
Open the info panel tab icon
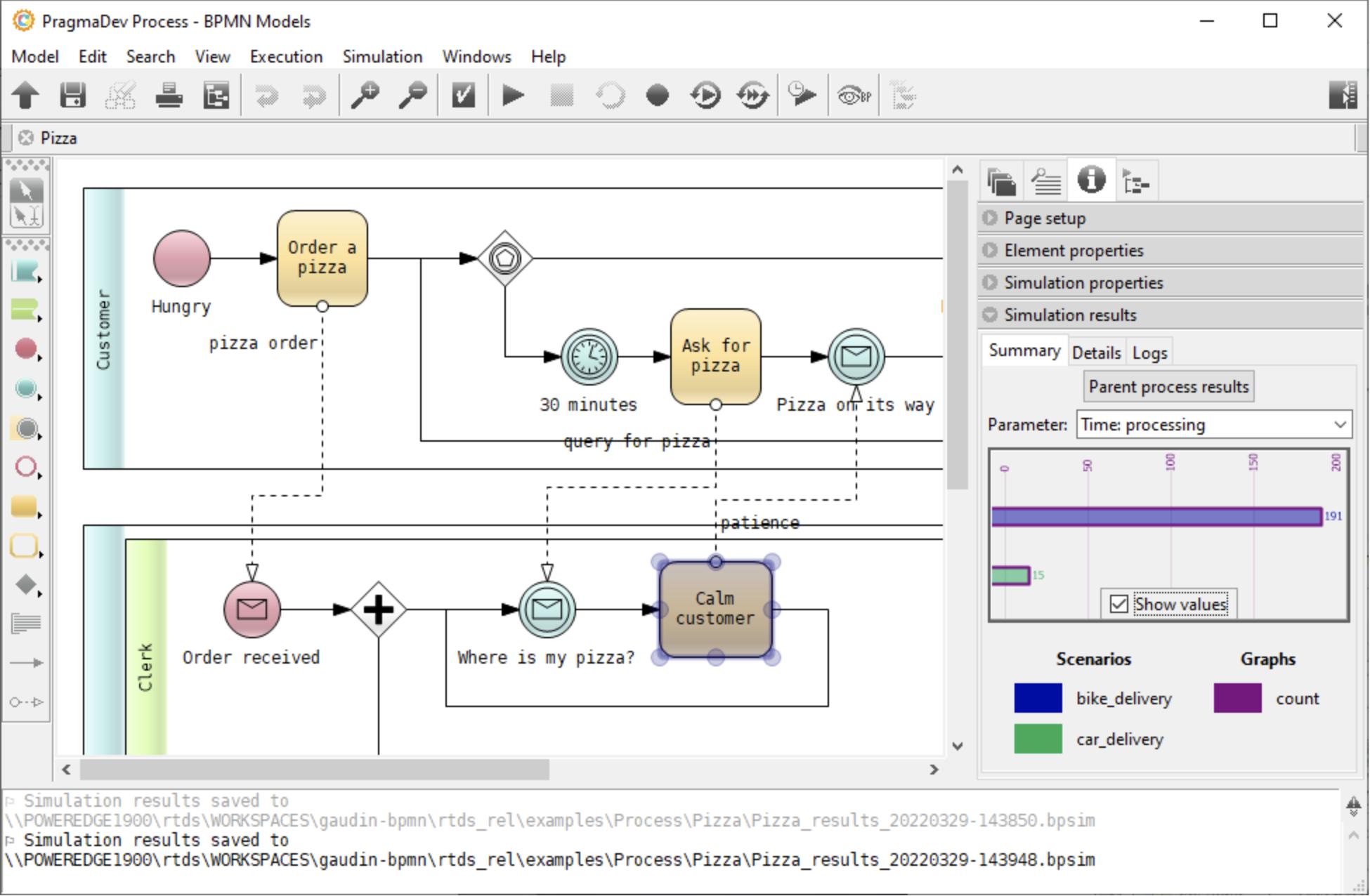coord(1090,180)
